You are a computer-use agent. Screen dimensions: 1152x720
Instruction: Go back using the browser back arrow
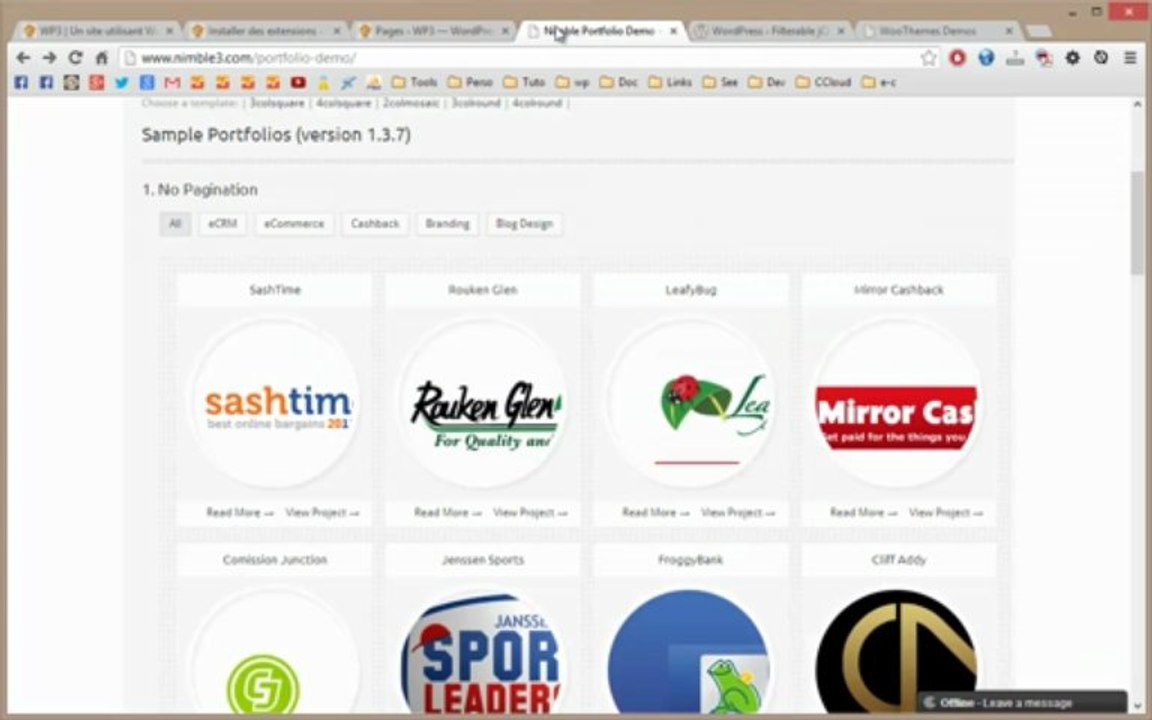tap(23, 57)
